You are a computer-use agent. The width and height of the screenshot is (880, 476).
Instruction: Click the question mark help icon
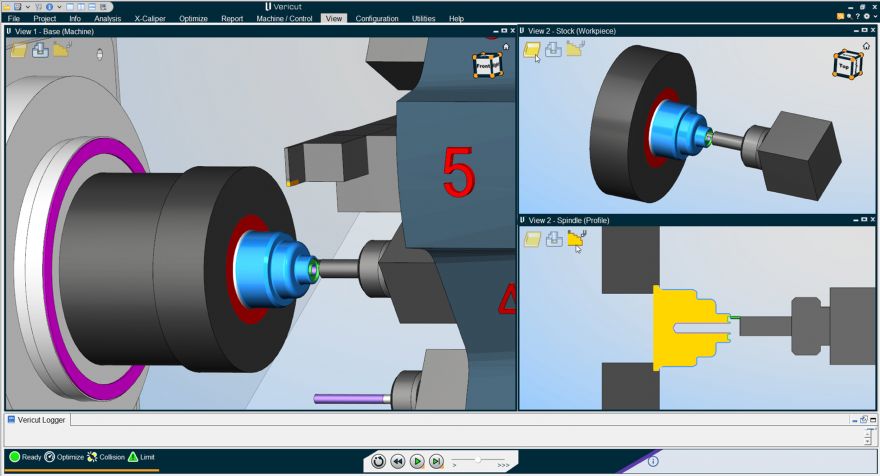[x=858, y=16]
